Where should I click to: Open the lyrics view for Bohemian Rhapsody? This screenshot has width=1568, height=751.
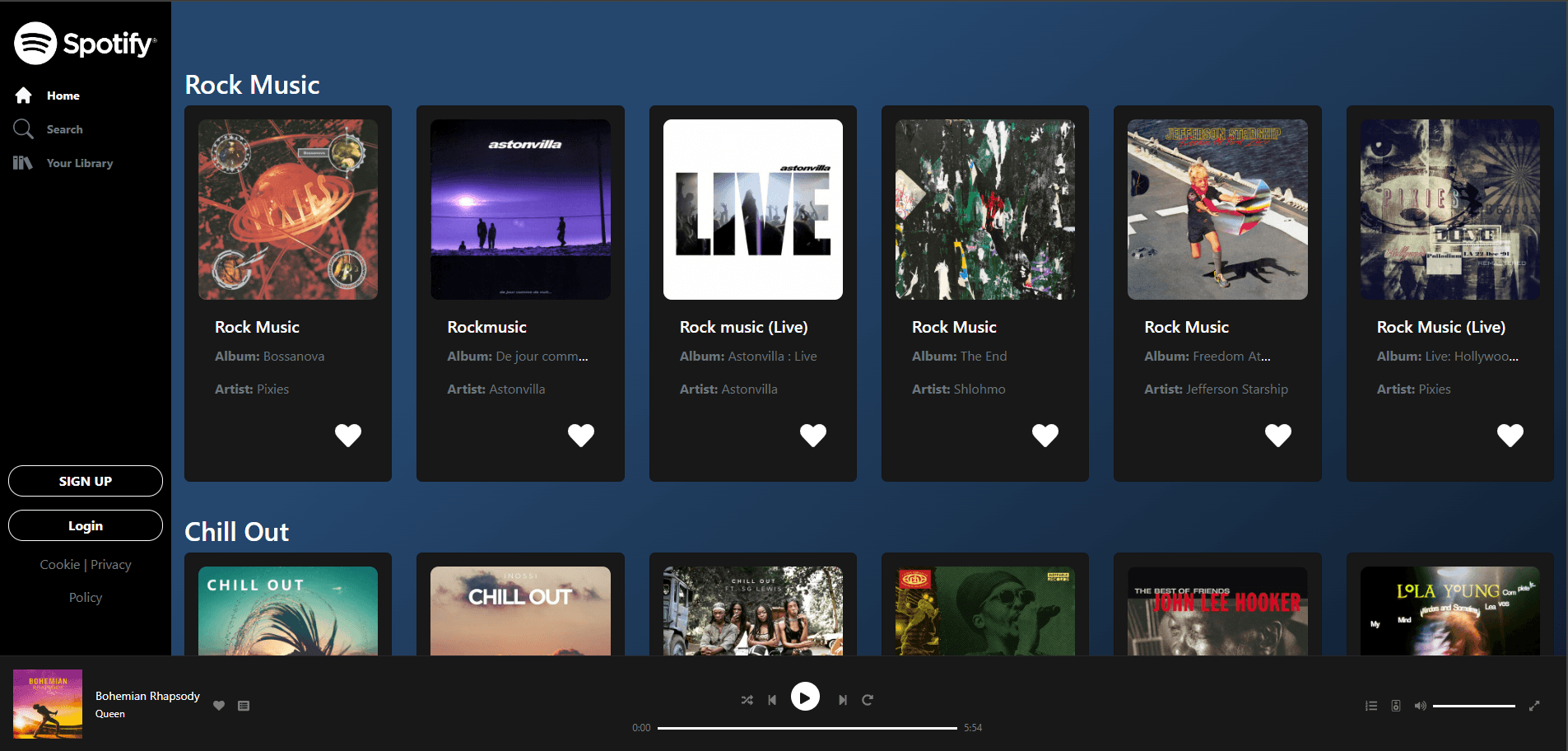point(244,706)
